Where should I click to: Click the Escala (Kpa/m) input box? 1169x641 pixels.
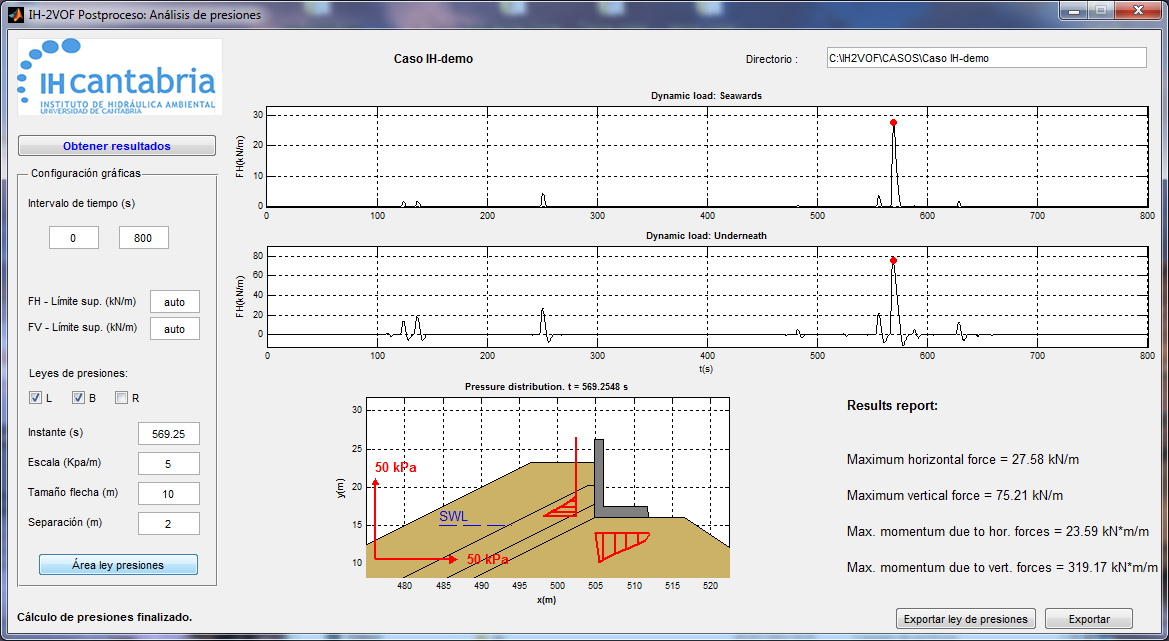click(x=168, y=464)
